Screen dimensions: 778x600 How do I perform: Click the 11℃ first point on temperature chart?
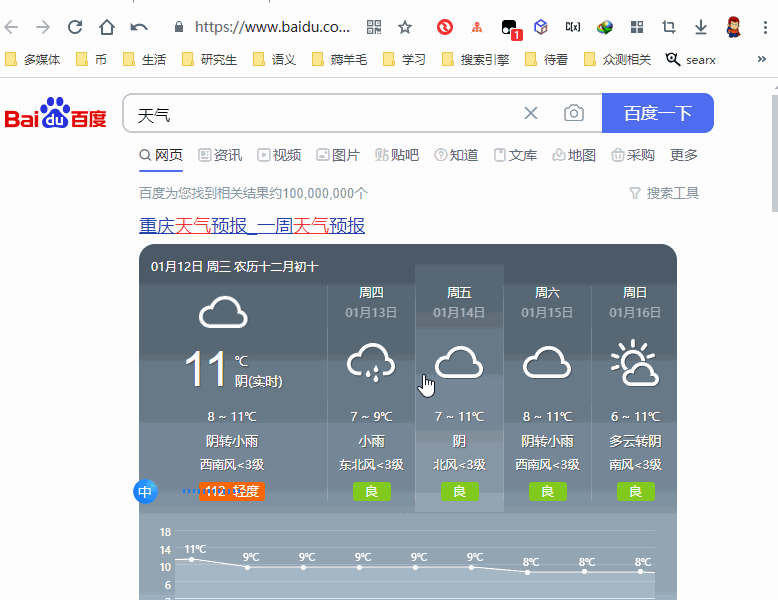[192, 559]
